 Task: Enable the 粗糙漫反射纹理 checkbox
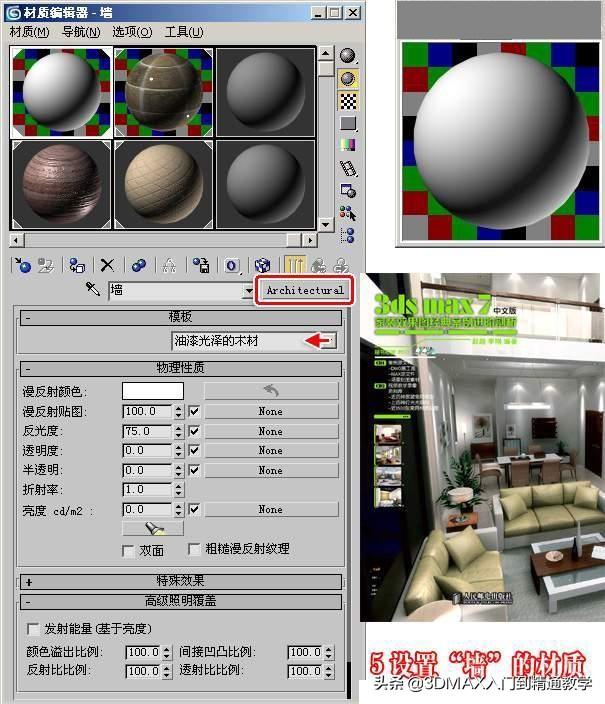pyautogui.click(x=194, y=550)
